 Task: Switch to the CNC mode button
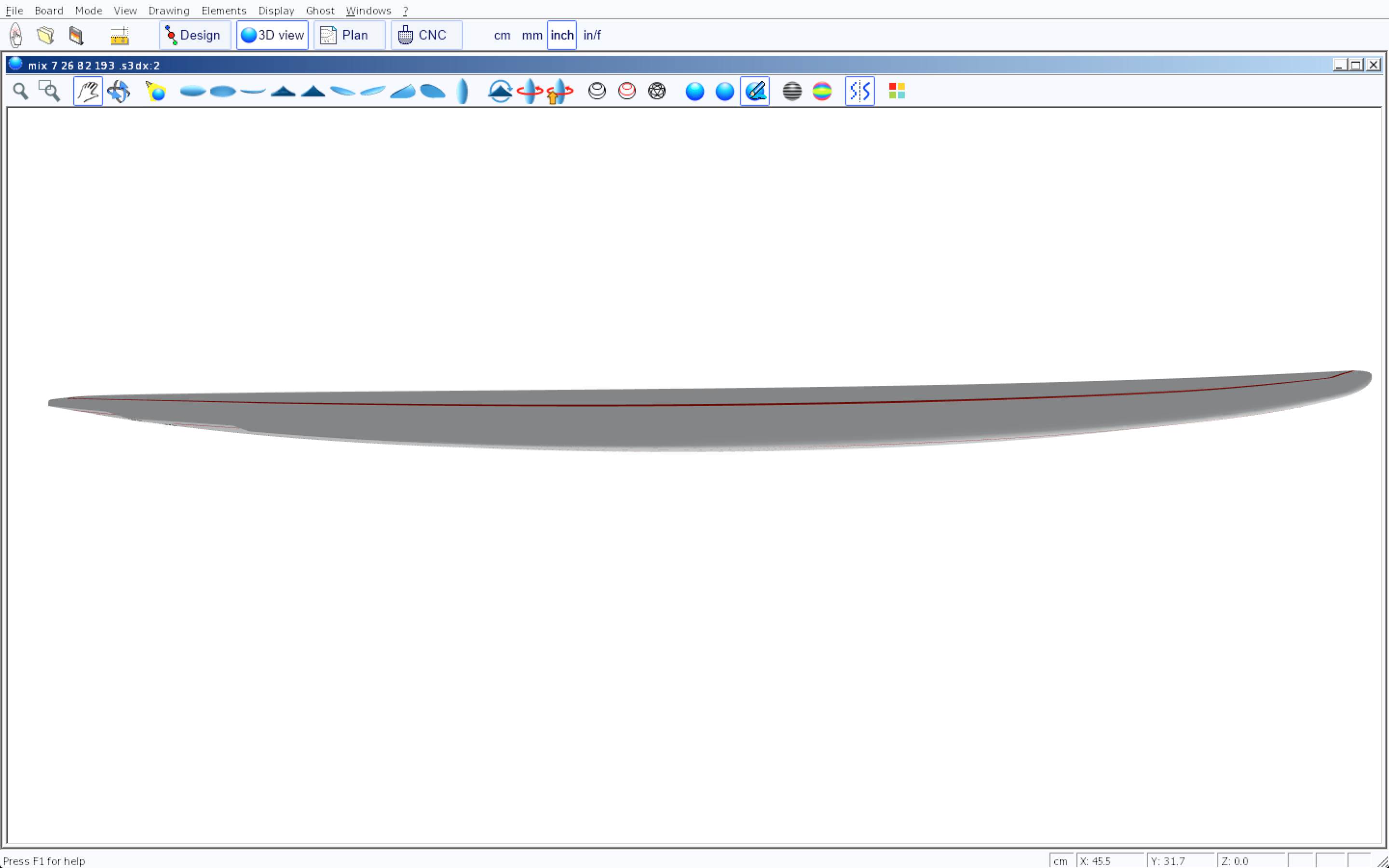426,35
